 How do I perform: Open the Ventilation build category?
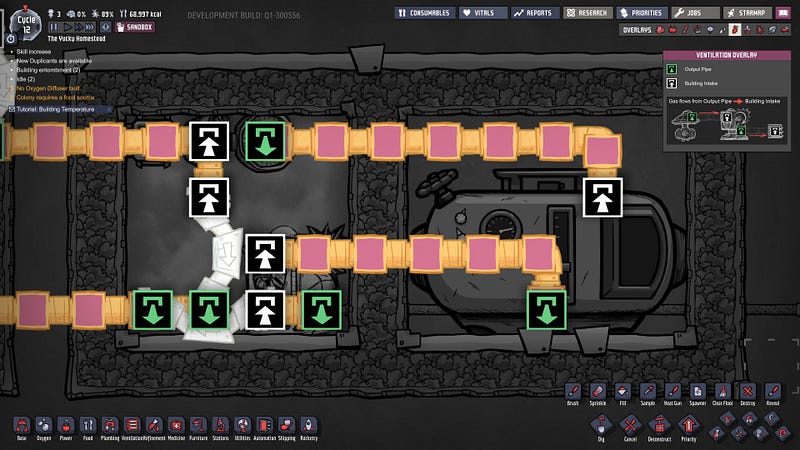pos(132,425)
